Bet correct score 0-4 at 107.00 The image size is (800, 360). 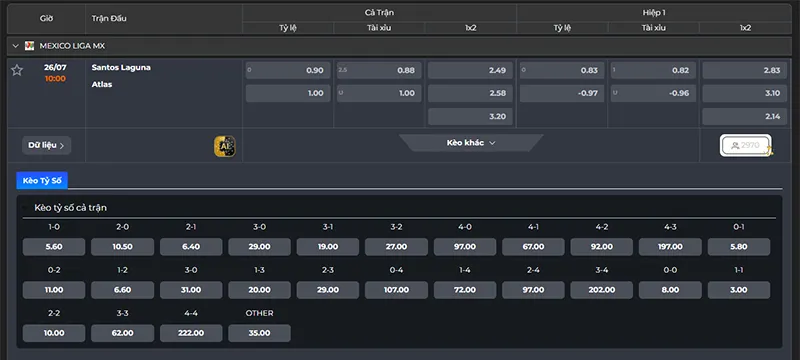(x=396, y=290)
